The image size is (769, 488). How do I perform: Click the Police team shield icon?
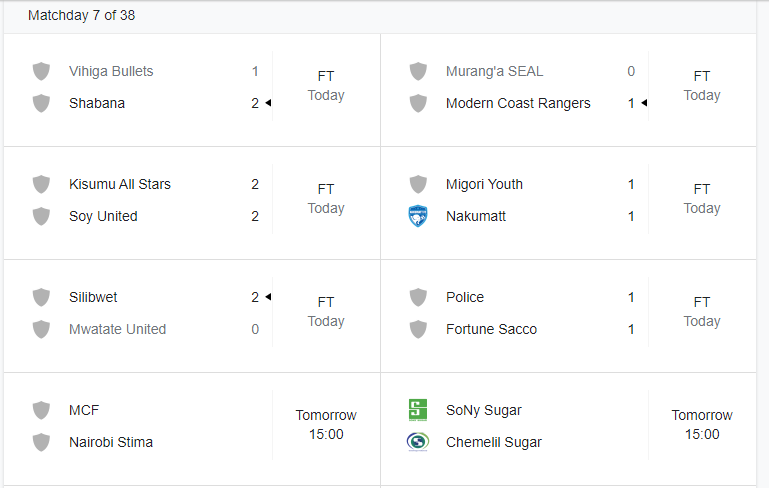[418, 297]
